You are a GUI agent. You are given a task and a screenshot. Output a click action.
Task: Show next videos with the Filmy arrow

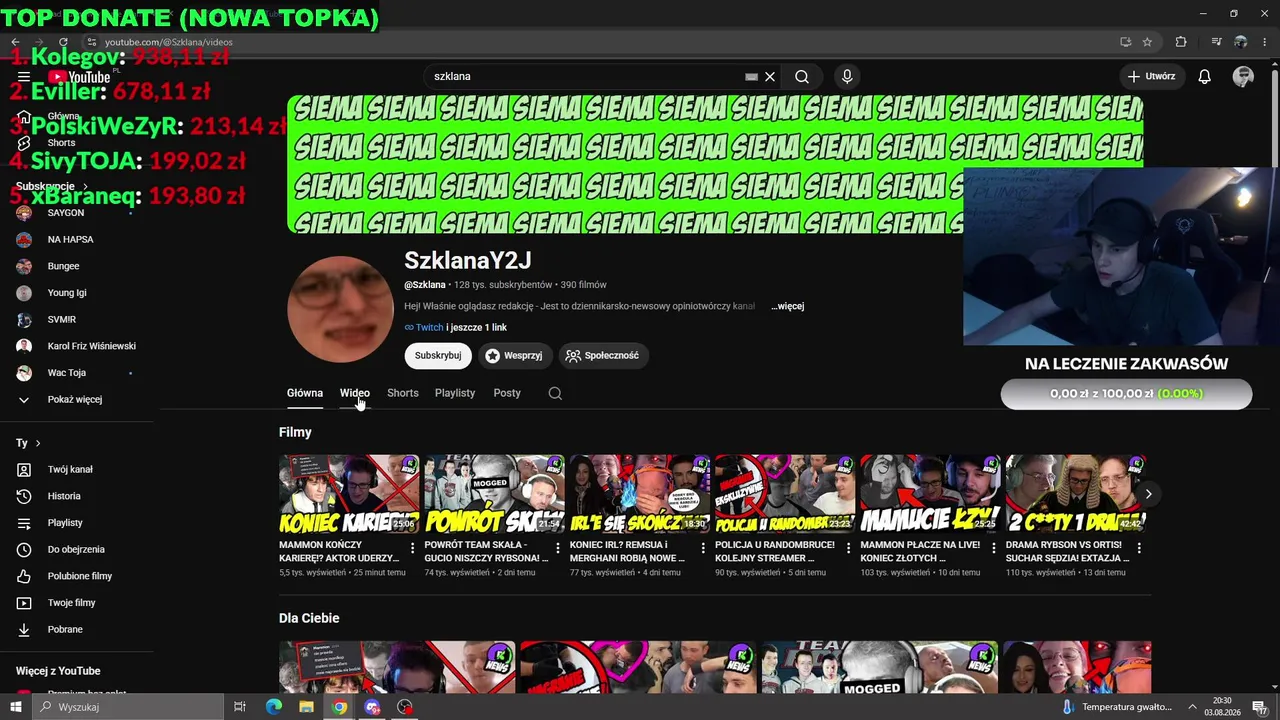[1148, 494]
